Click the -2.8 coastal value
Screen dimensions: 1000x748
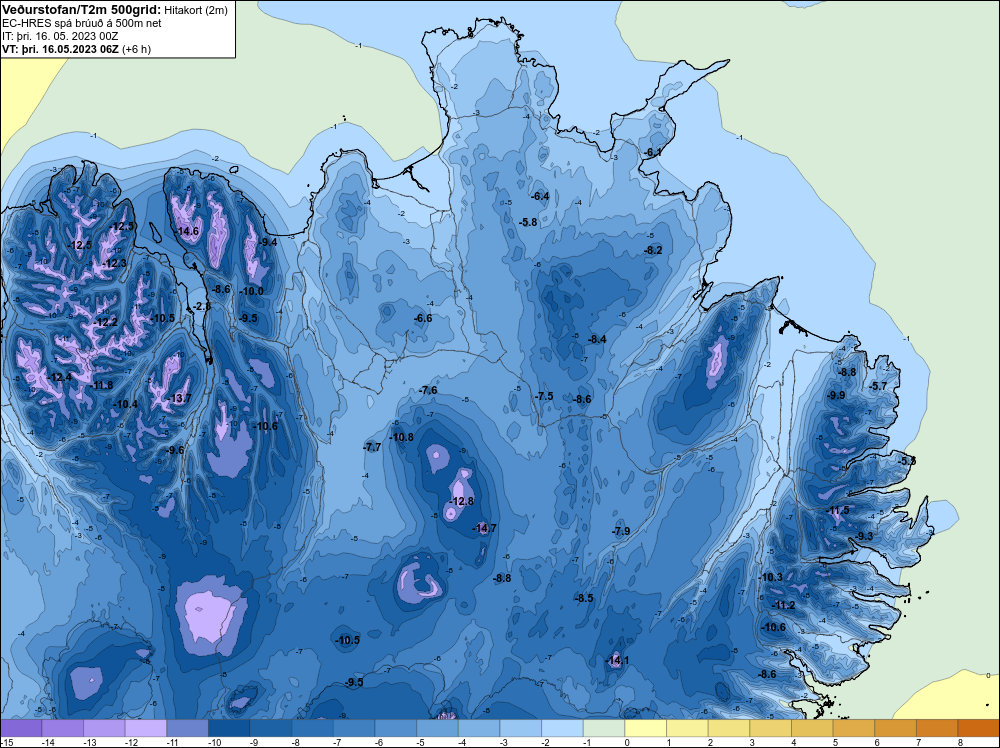click(201, 306)
